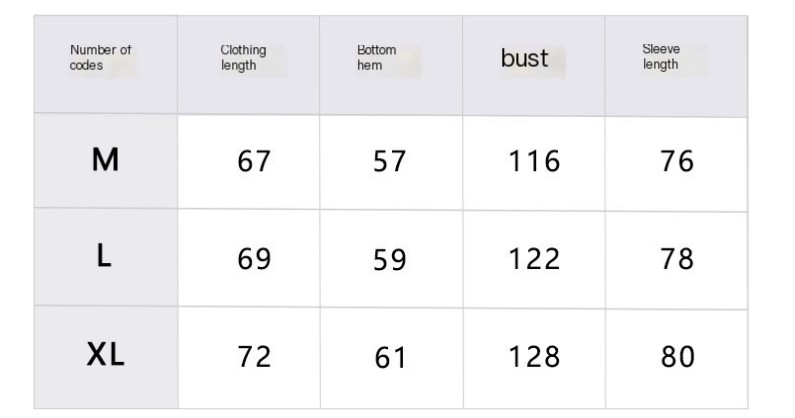Click the clothing length value 72
This screenshot has width=795, height=418.
pos(254,357)
